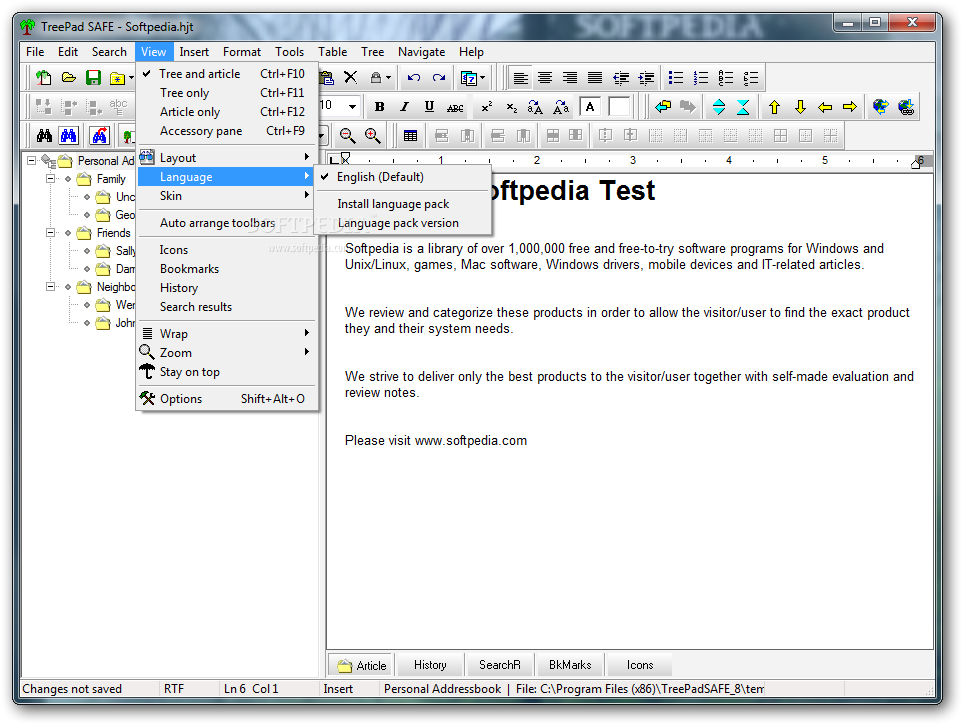Center align the text
Viewport: 963px width, 725px height.
[545, 77]
